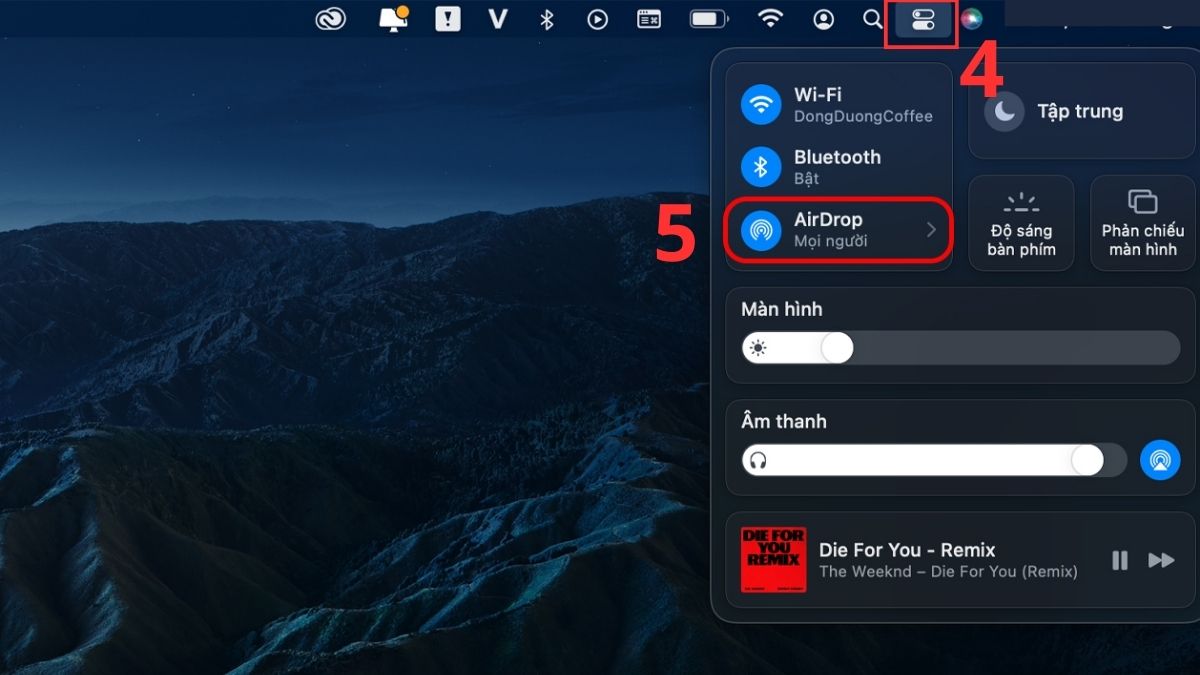This screenshot has height=675, width=1200.
Task: Toggle Wi-Fi round blue icon in Control Center
Action: click(761, 104)
